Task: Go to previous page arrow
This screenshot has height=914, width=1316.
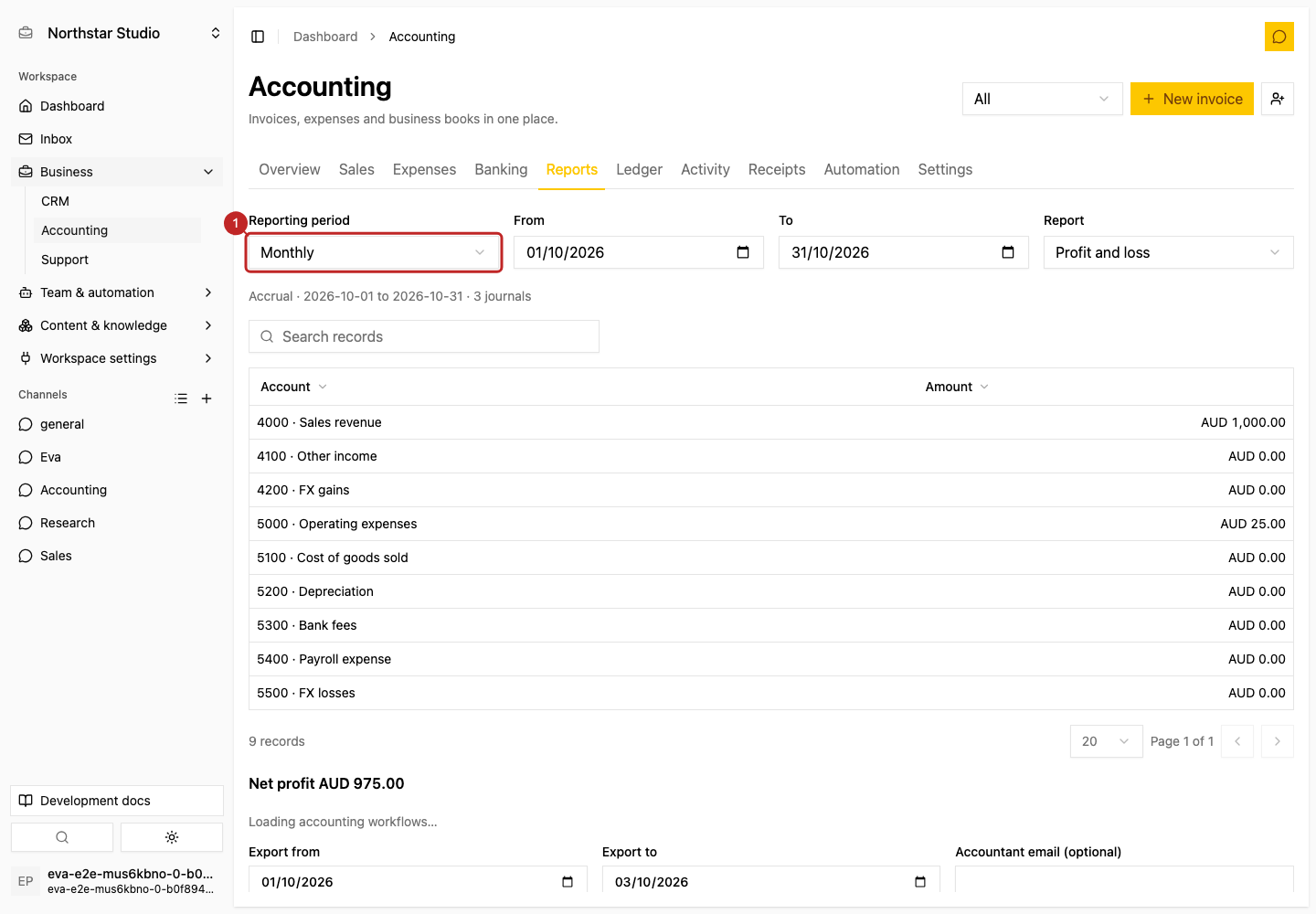Action: tap(1237, 741)
